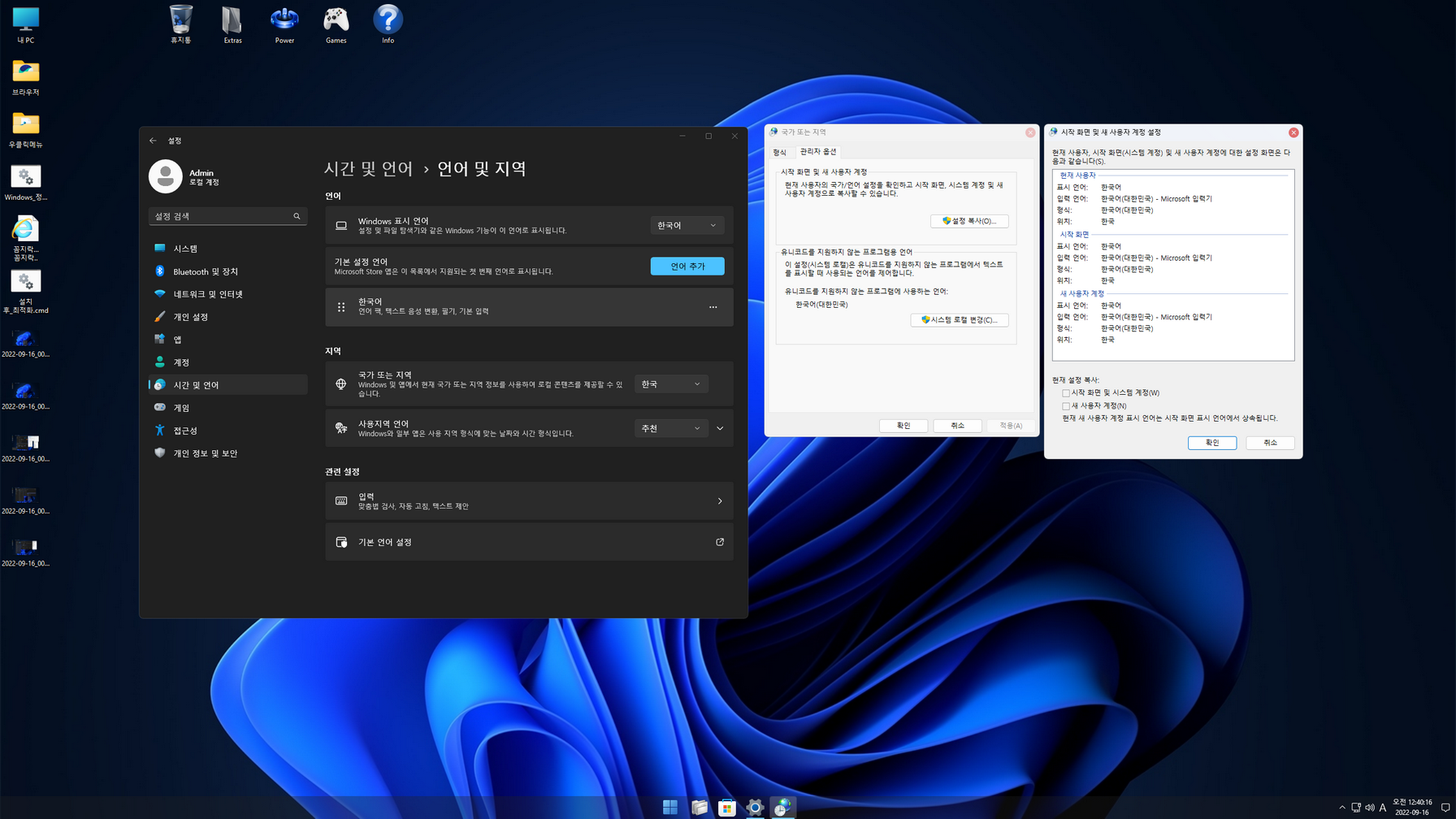
Task: Open the 꿈지락.. Internet Explorer shortcut
Action: [25, 240]
